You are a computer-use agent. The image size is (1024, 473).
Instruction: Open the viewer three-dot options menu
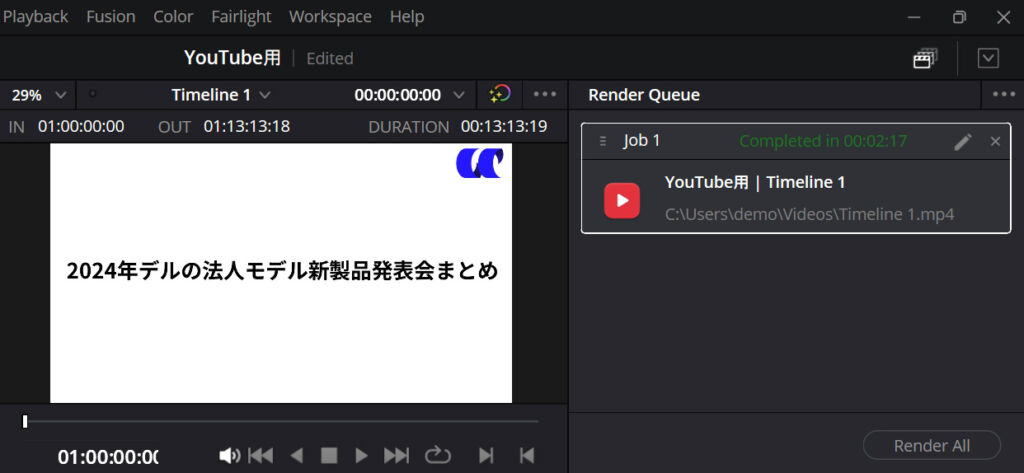point(545,95)
